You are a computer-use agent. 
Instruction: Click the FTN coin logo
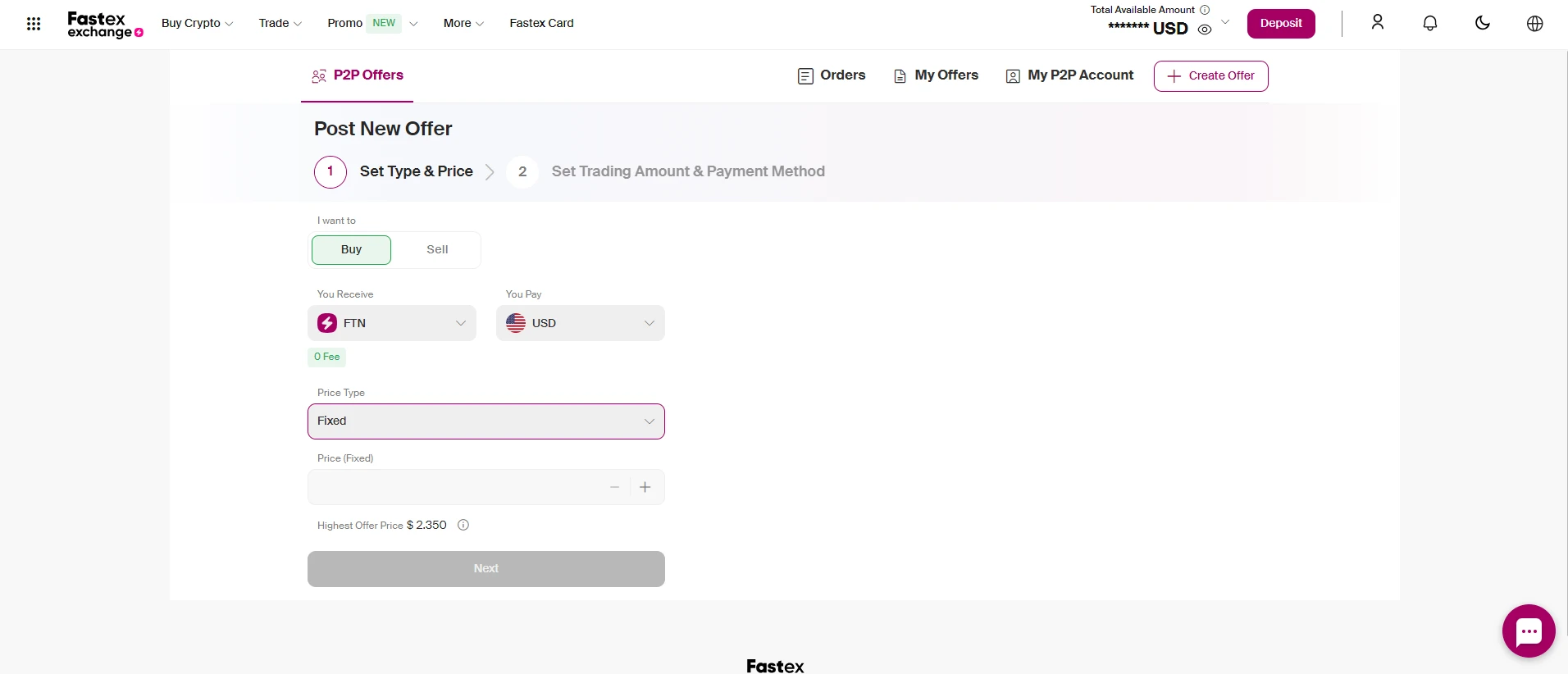[327, 323]
